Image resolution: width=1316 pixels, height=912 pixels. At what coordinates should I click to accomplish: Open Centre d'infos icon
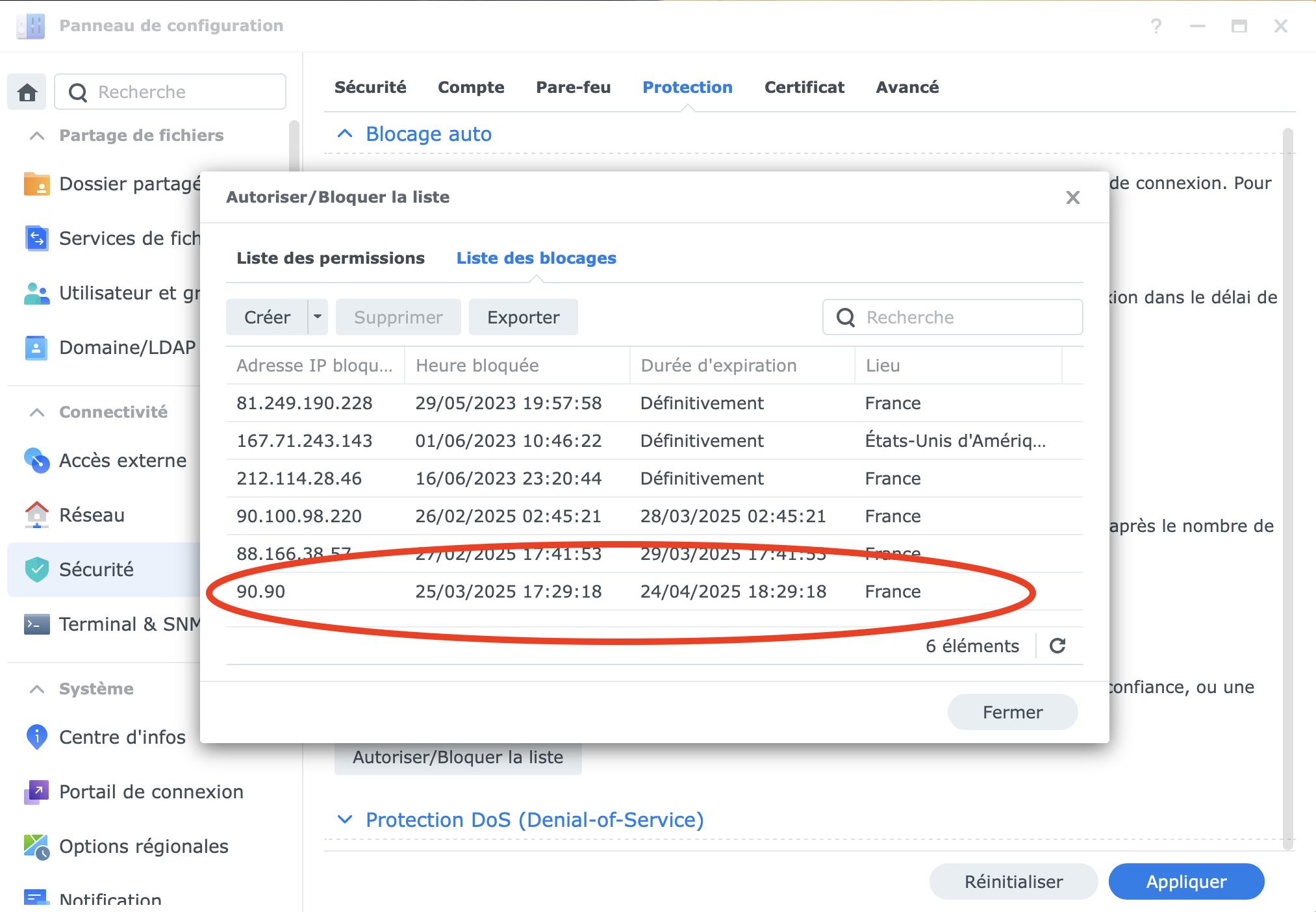tap(36, 737)
